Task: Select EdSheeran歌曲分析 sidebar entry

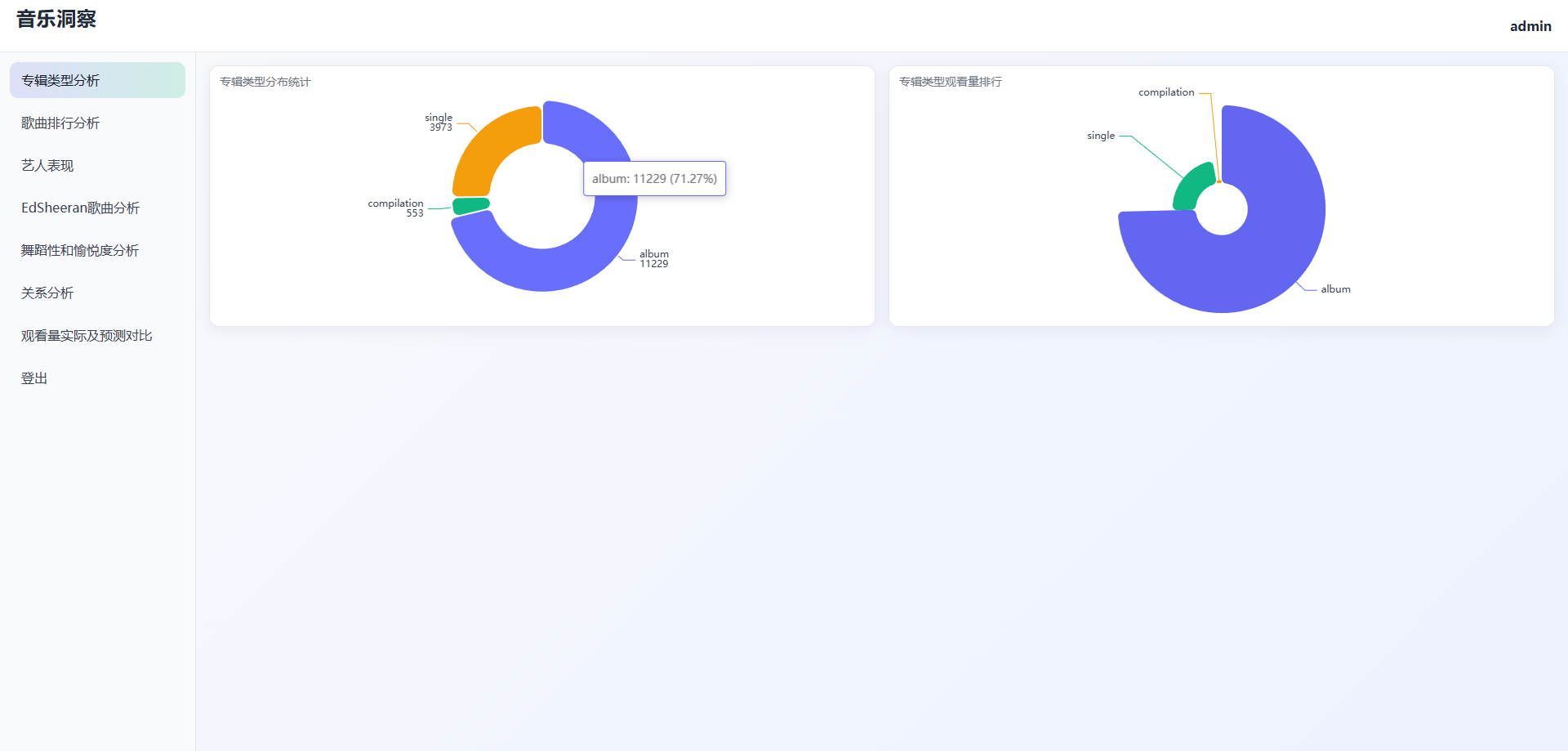Action: (x=80, y=208)
